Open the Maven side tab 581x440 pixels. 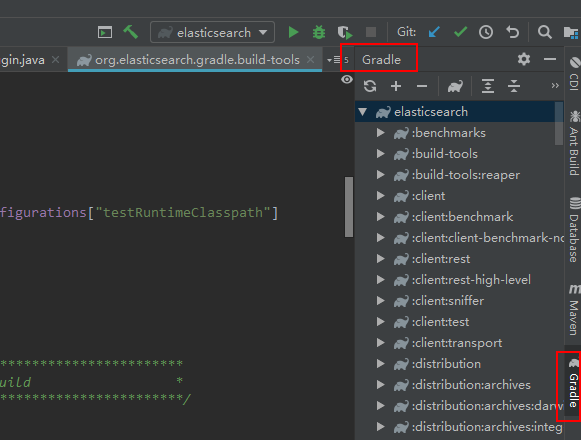(x=574, y=310)
